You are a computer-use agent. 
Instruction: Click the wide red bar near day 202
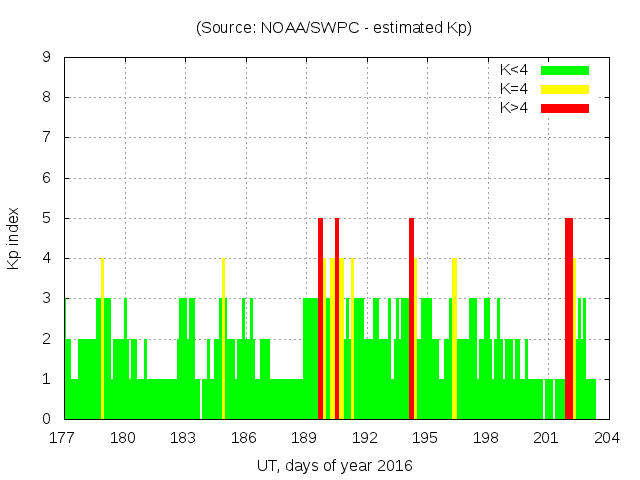pyautogui.click(x=569, y=320)
